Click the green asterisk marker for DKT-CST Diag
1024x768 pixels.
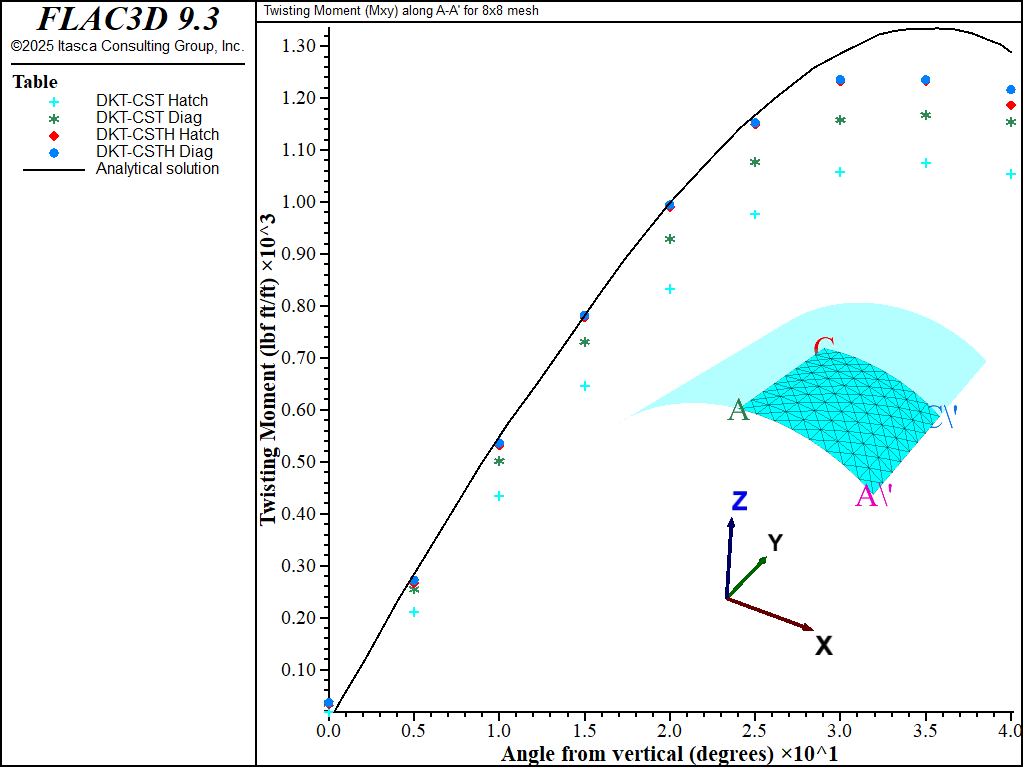[54, 118]
